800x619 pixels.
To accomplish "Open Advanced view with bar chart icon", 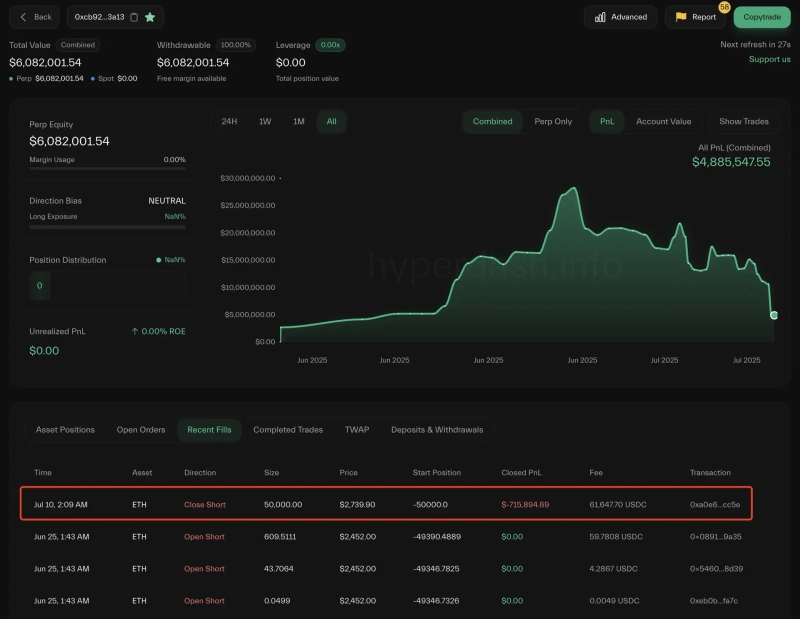I will pyautogui.click(x=621, y=17).
